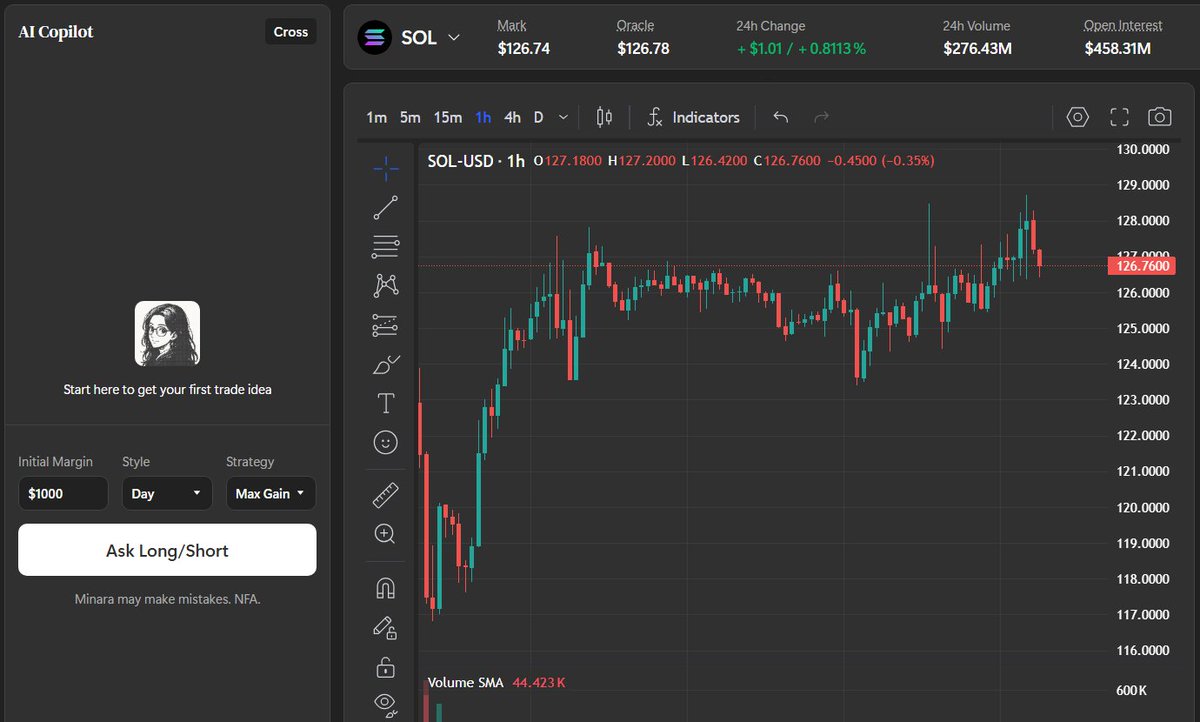Open the Max Gain strategy dropdown
The width and height of the screenshot is (1200, 722).
pos(271,493)
